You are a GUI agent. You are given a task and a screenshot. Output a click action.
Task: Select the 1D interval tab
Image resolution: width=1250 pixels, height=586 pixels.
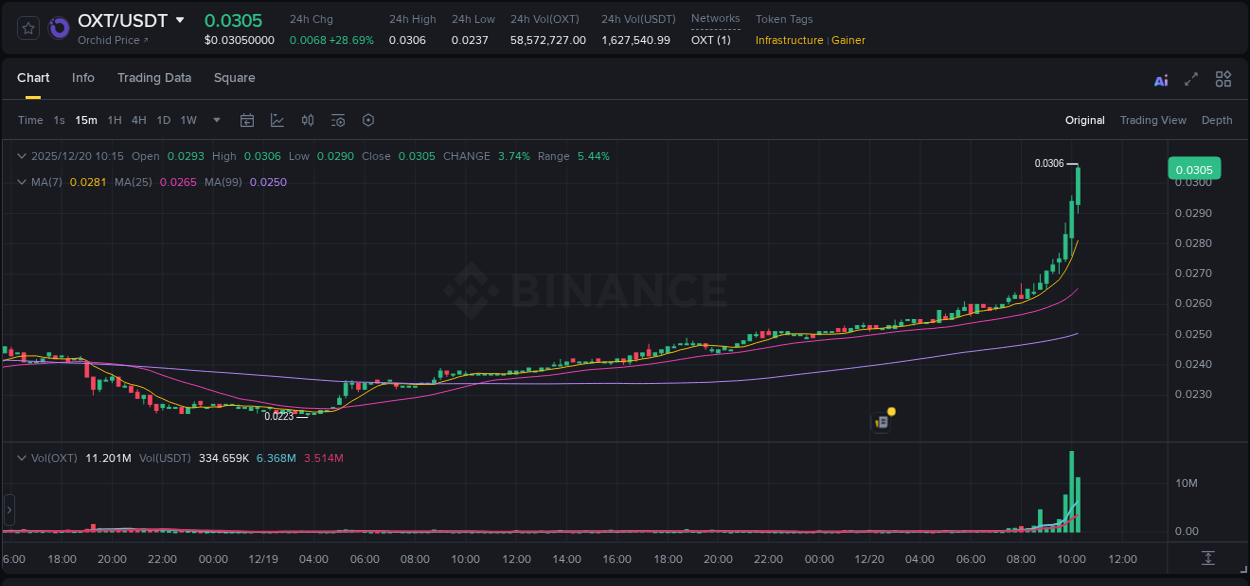(163, 120)
